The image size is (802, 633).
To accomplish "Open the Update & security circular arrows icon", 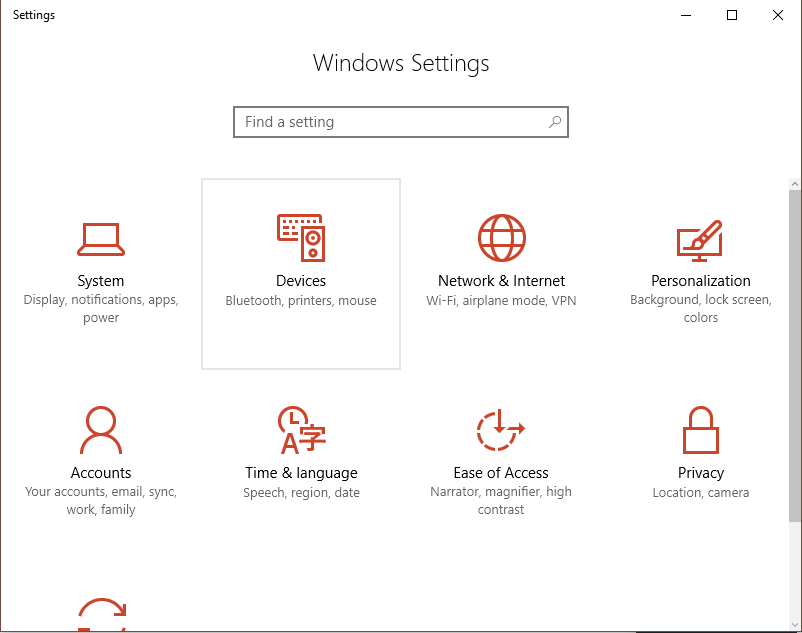I will (102, 614).
